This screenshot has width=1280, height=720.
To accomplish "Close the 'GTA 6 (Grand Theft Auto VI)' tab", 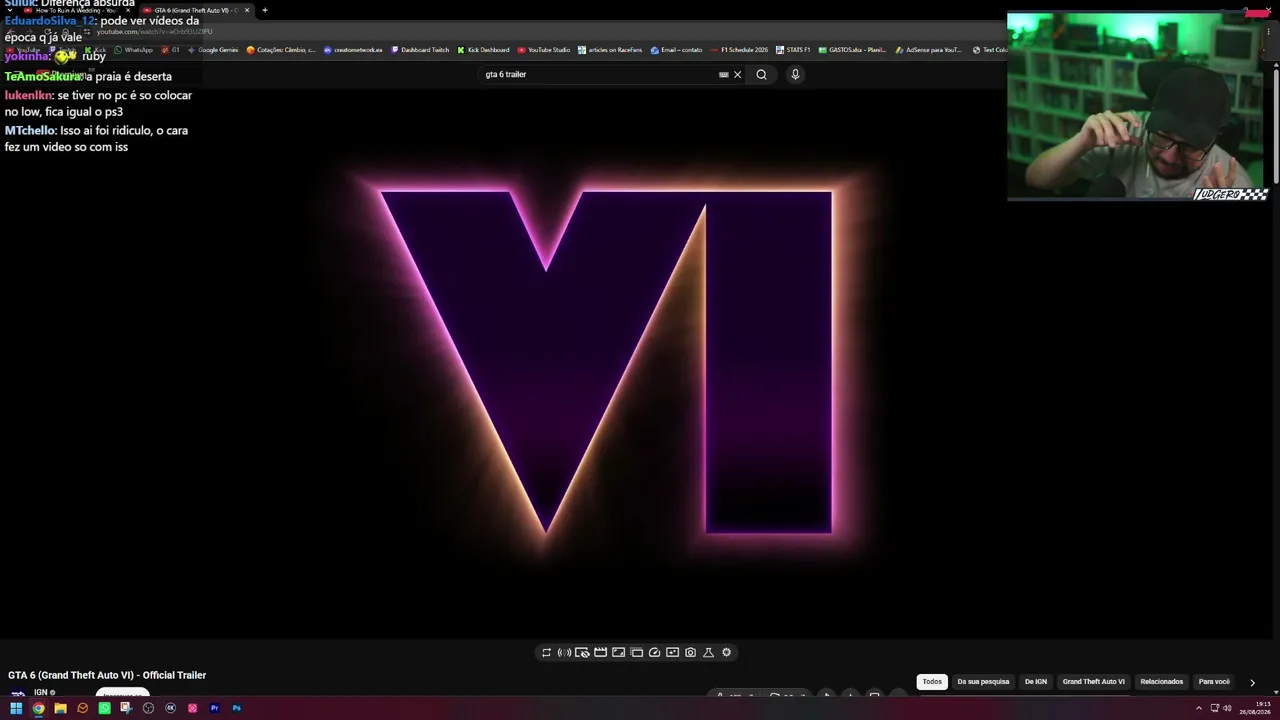I will pyautogui.click(x=247, y=10).
